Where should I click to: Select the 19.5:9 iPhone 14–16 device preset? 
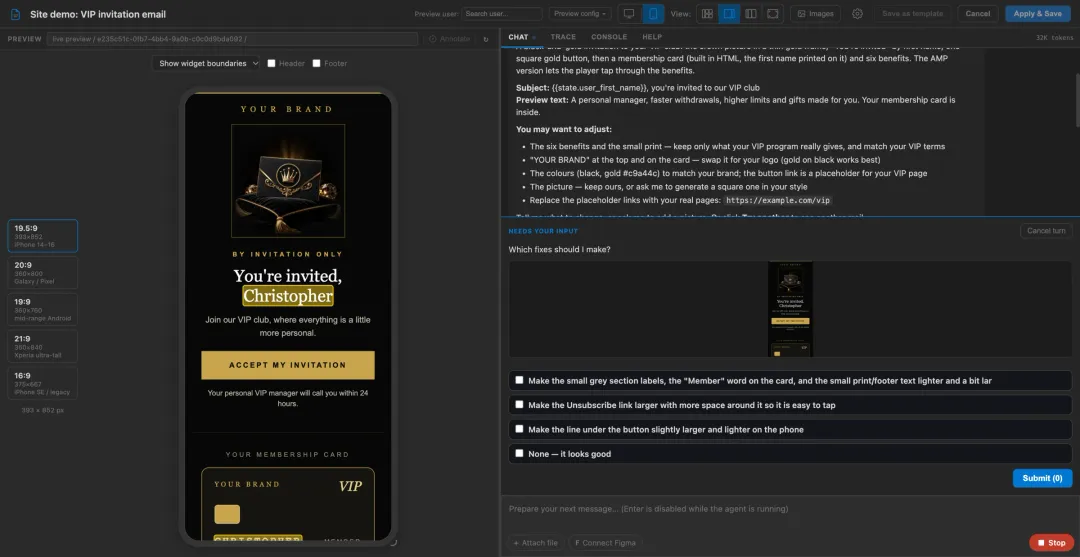42,236
